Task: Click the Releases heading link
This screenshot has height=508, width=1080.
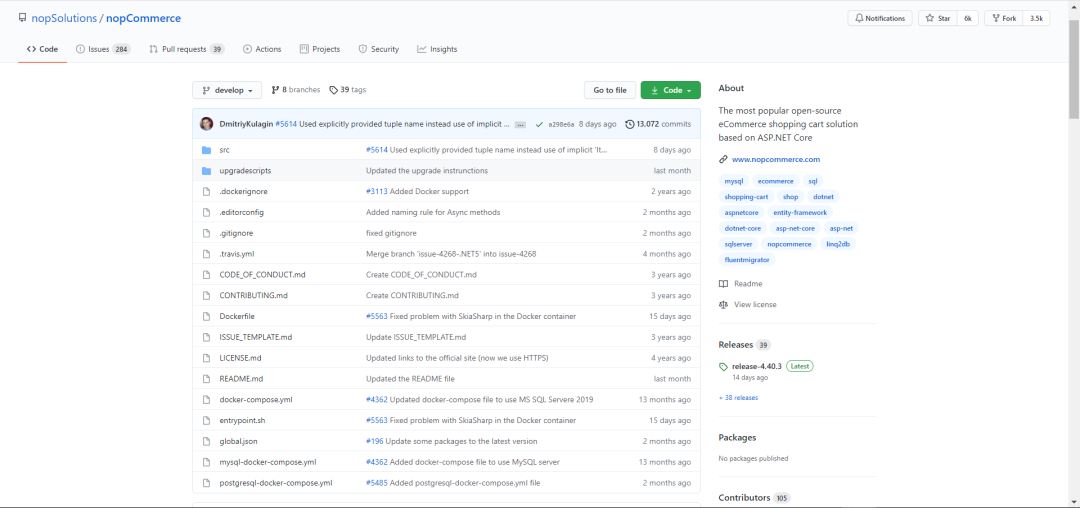Action: [736, 345]
